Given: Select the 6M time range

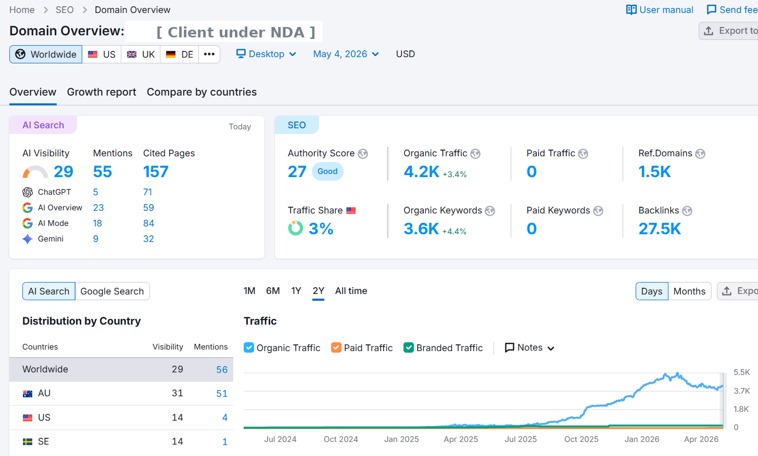Looking at the screenshot, I should (x=273, y=291).
